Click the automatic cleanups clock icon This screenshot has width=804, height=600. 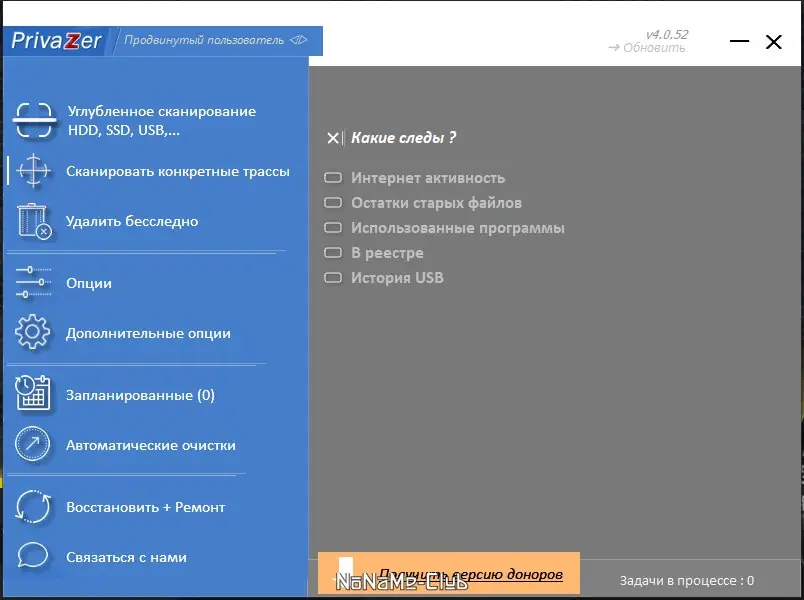(x=33, y=444)
